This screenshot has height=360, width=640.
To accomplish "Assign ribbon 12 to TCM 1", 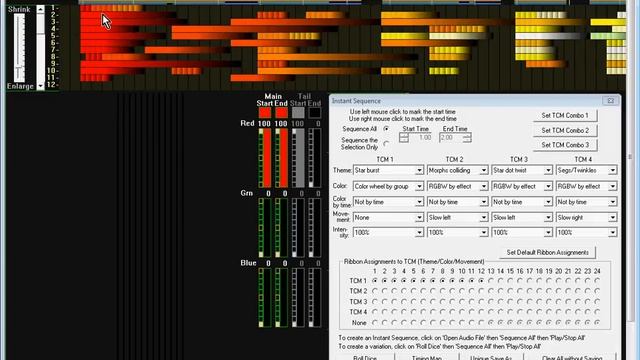I will click(481, 281).
